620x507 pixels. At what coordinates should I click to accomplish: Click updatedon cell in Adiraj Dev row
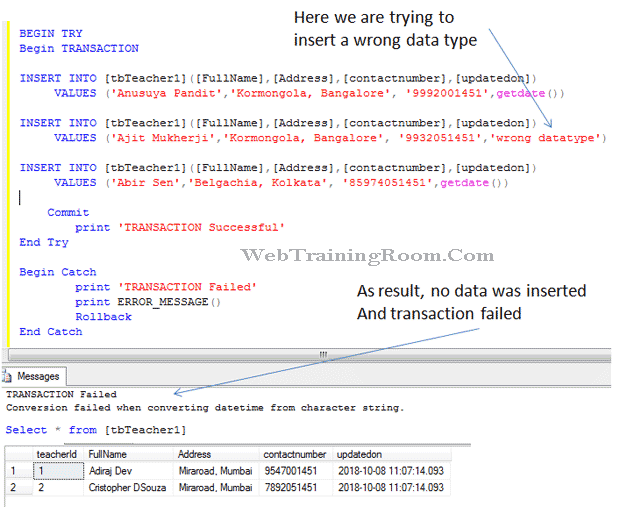pyautogui.click(x=391, y=471)
